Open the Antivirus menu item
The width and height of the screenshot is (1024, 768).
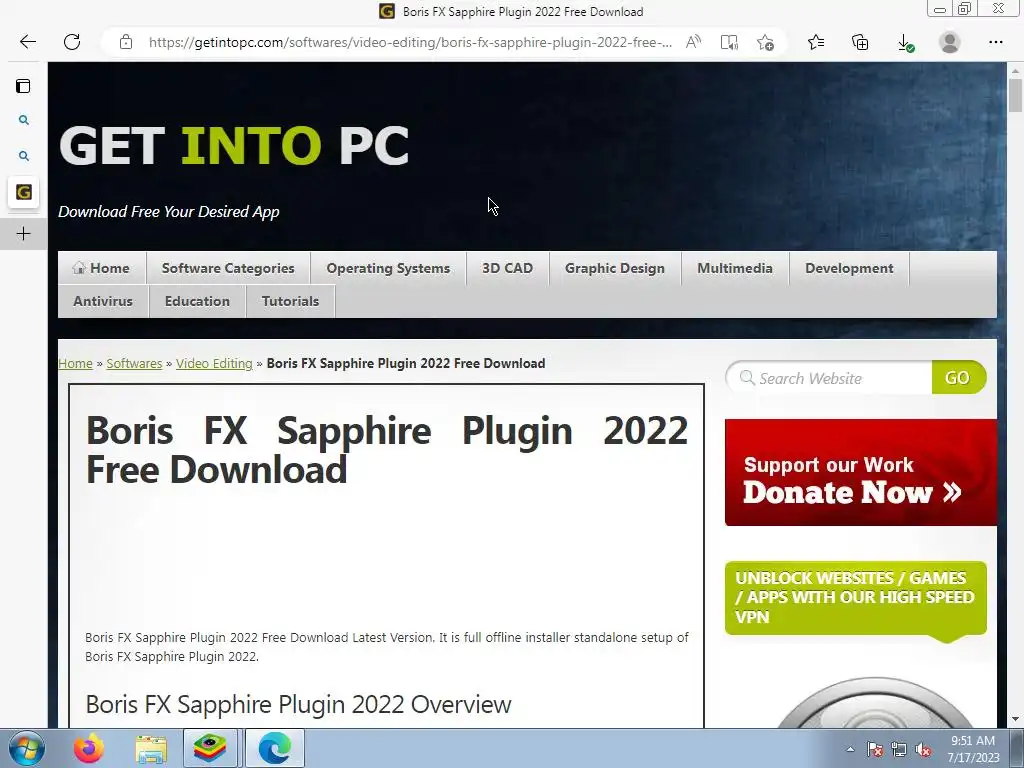tap(103, 302)
